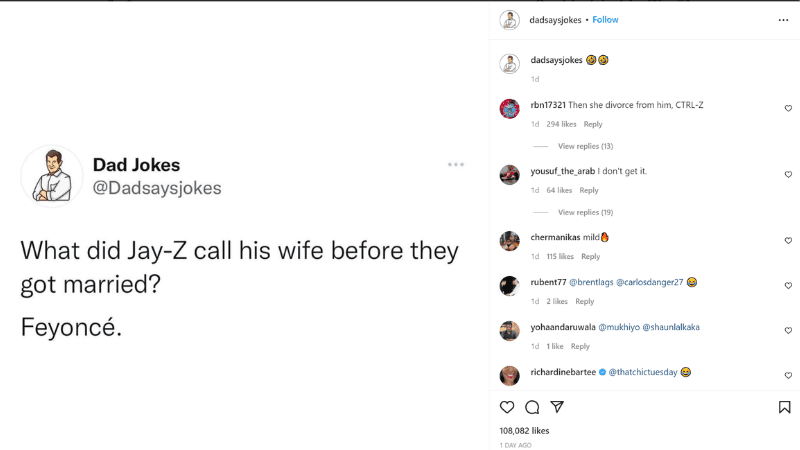This screenshot has width=800, height=450.
Task: Open dadsaysjokes profile picture in header
Action: tap(510, 20)
